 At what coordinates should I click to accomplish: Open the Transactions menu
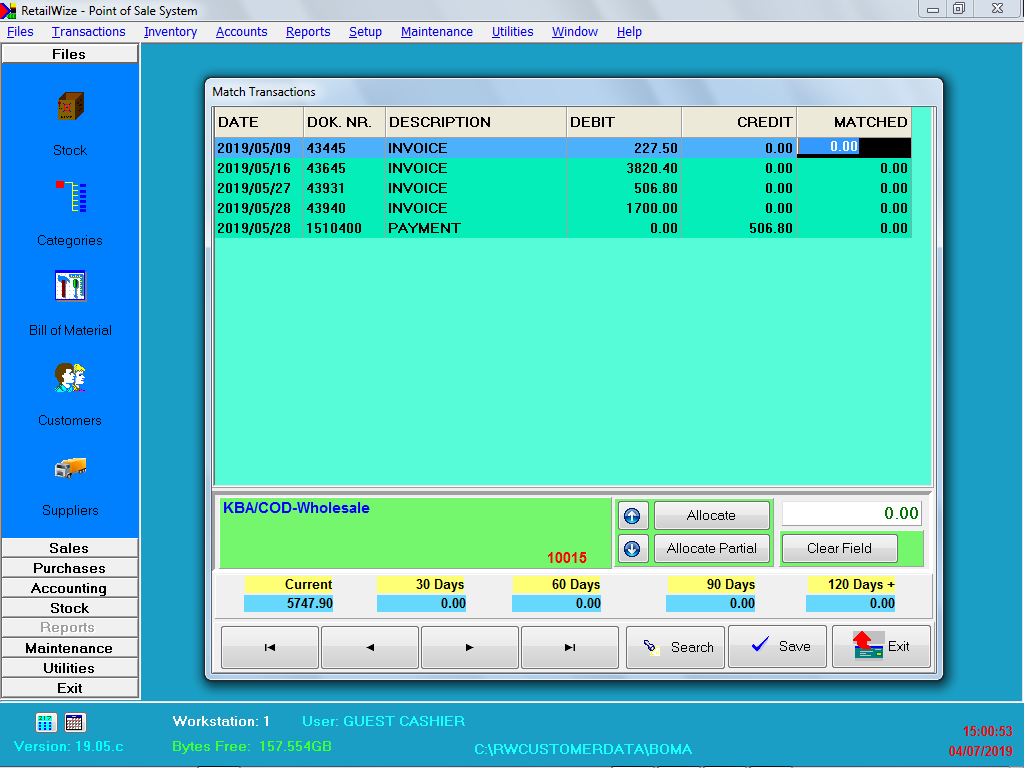[x=89, y=32]
